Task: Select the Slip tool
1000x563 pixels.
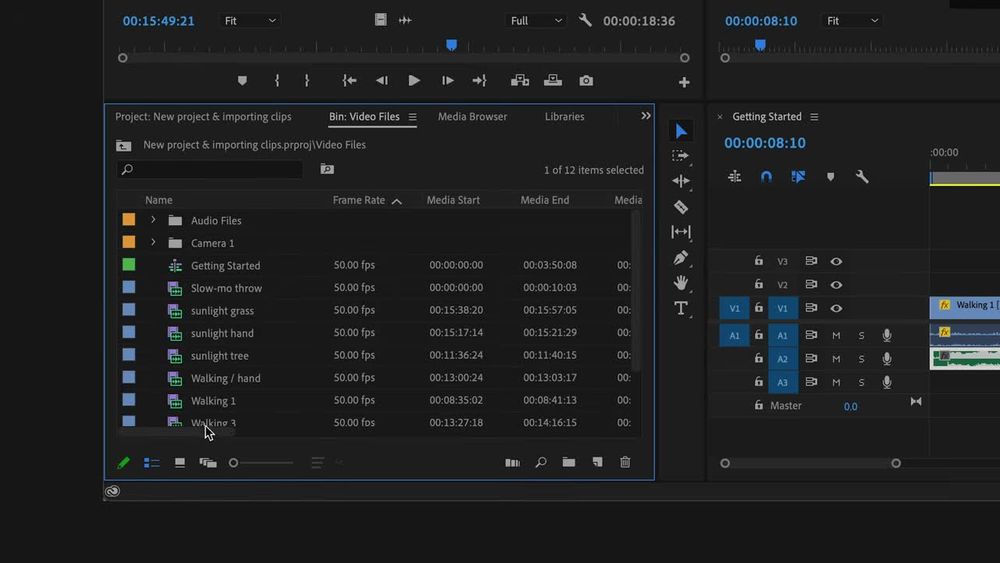Action: coord(680,232)
